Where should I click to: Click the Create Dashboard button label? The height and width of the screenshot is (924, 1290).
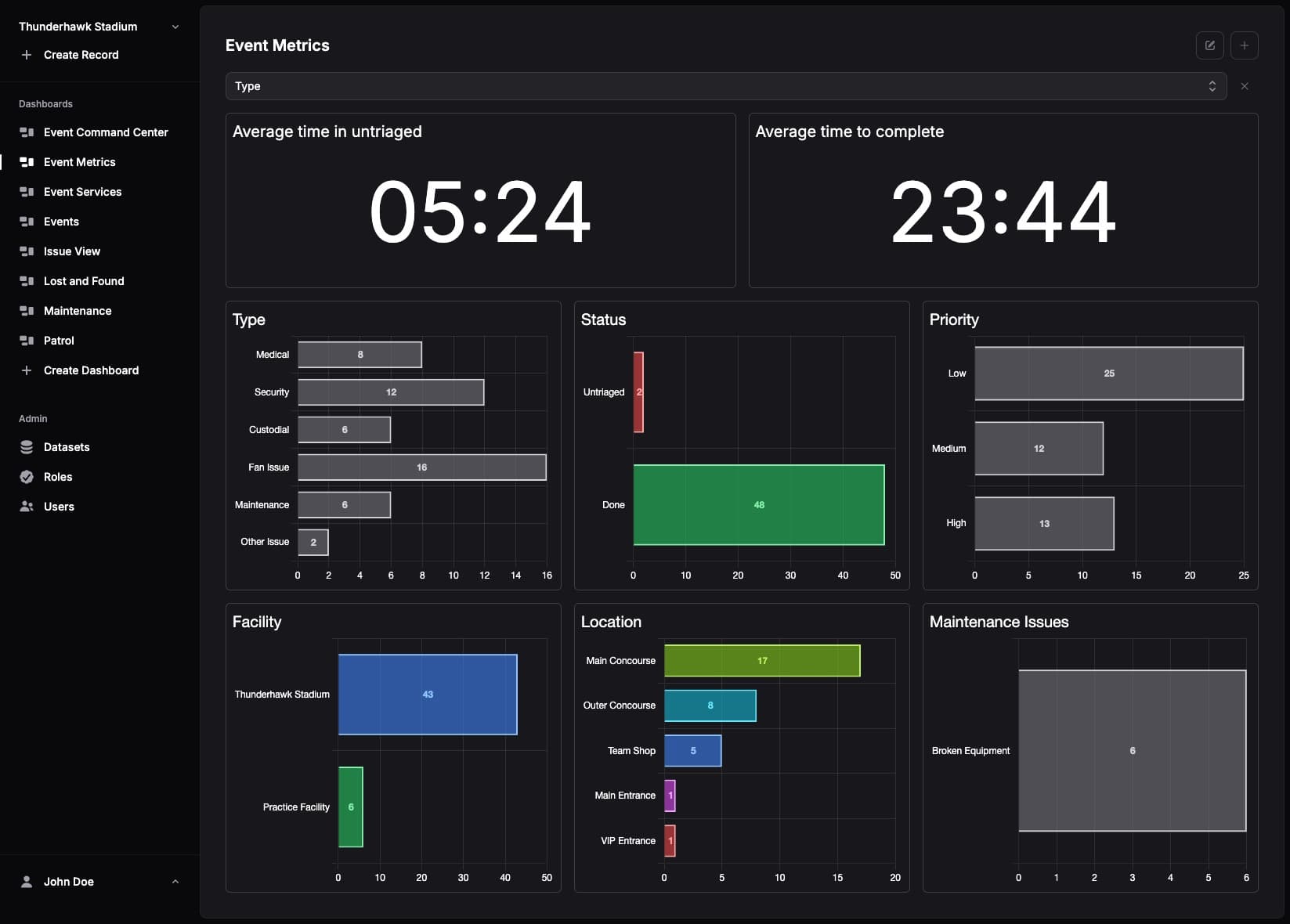[x=91, y=370]
